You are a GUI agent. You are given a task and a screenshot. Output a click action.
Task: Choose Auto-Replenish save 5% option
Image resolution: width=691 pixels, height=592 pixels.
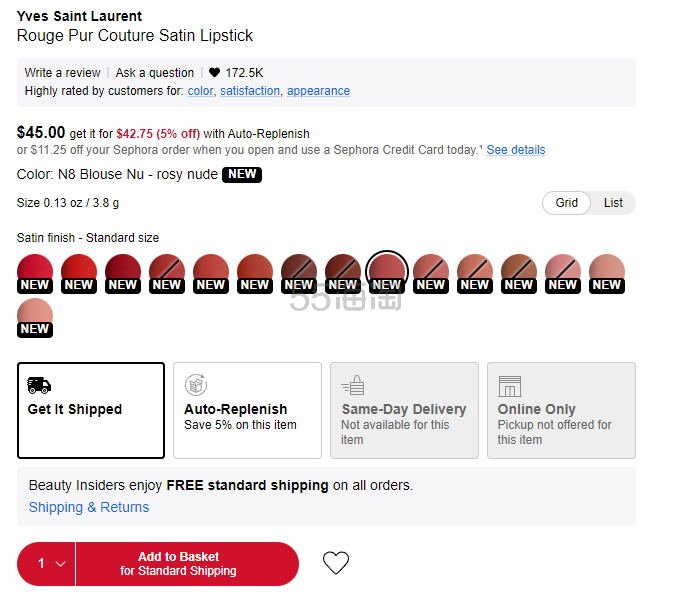(x=247, y=410)
